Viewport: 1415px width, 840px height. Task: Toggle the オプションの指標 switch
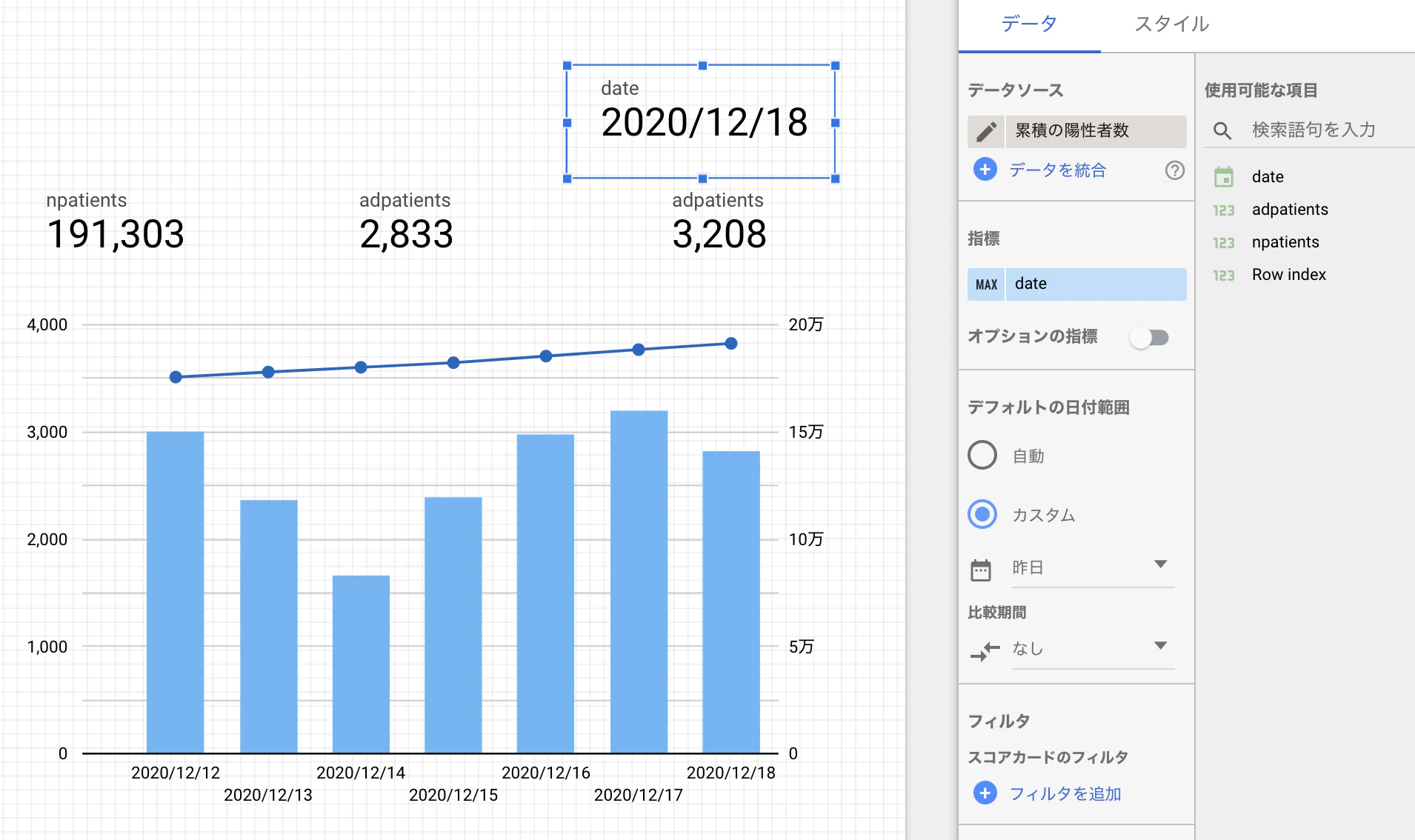(x=1149, y=338)
